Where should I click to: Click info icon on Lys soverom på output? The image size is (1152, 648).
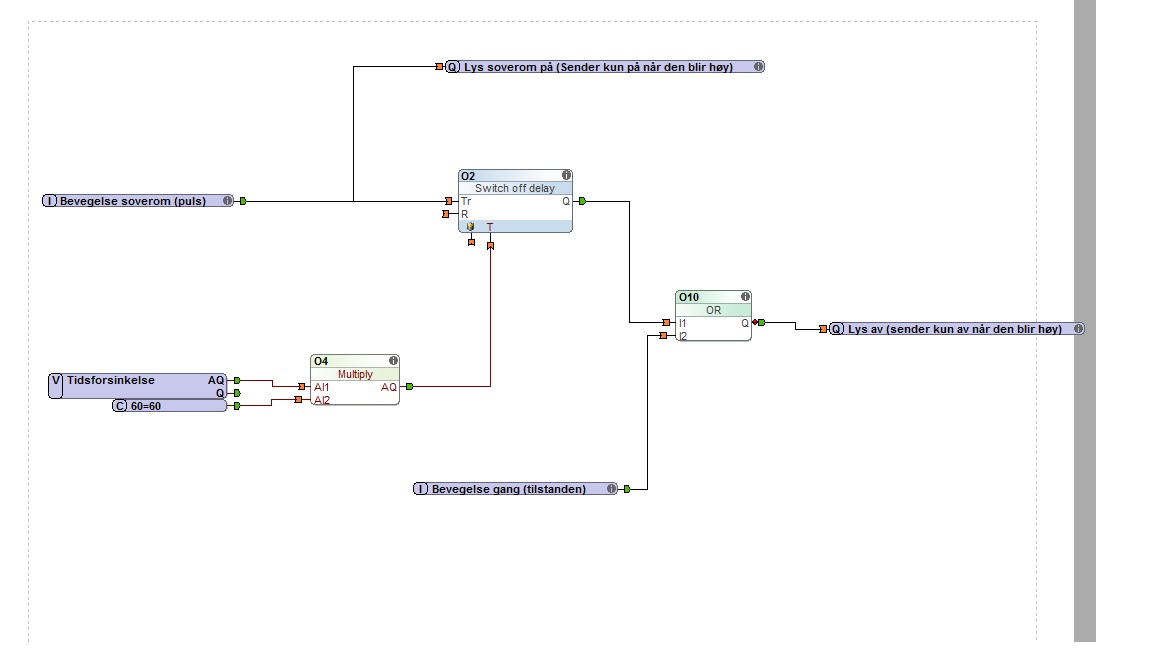(x=758, y=67)
